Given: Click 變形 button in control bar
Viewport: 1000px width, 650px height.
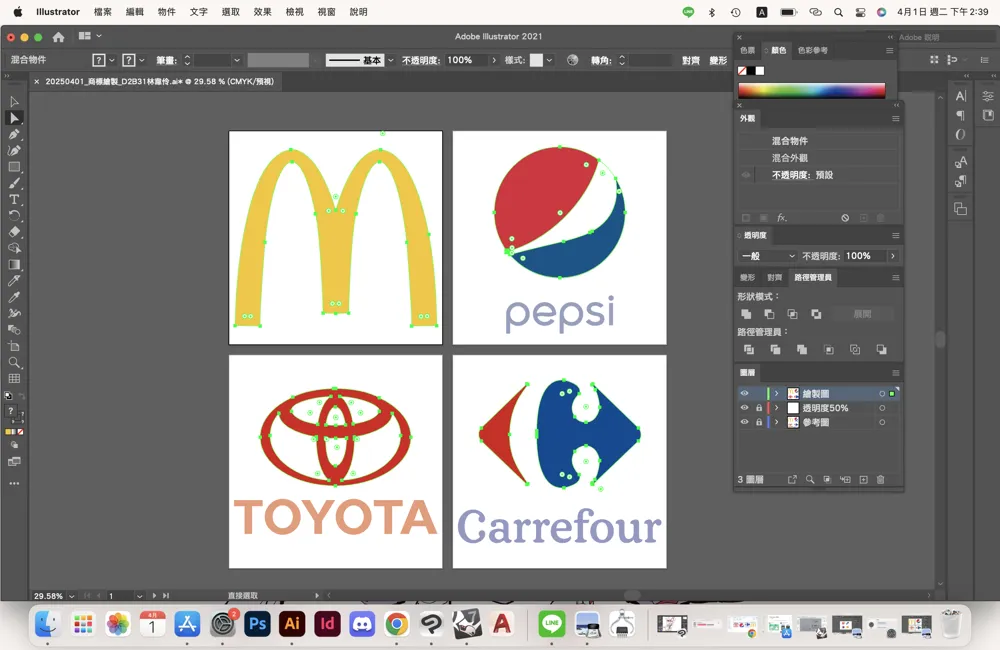Looking at the screenshot, I should 718,60.
